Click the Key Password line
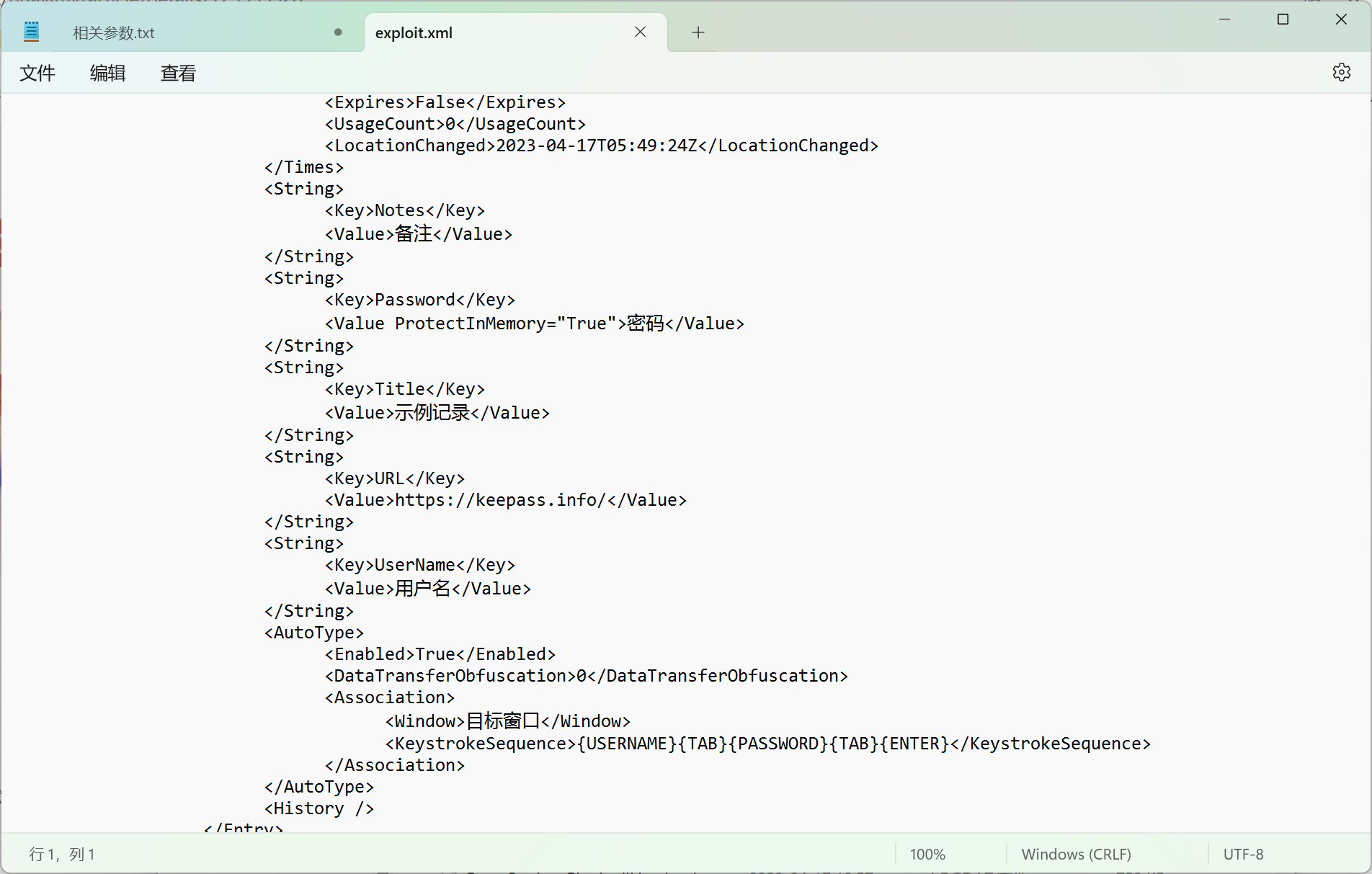1372x874 pixels. click(x=419, y=300)
